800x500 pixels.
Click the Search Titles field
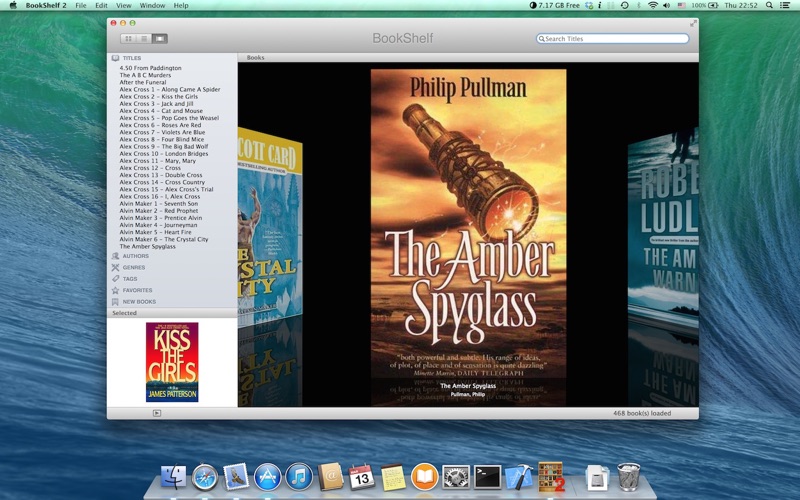click(x=612, y=38)
